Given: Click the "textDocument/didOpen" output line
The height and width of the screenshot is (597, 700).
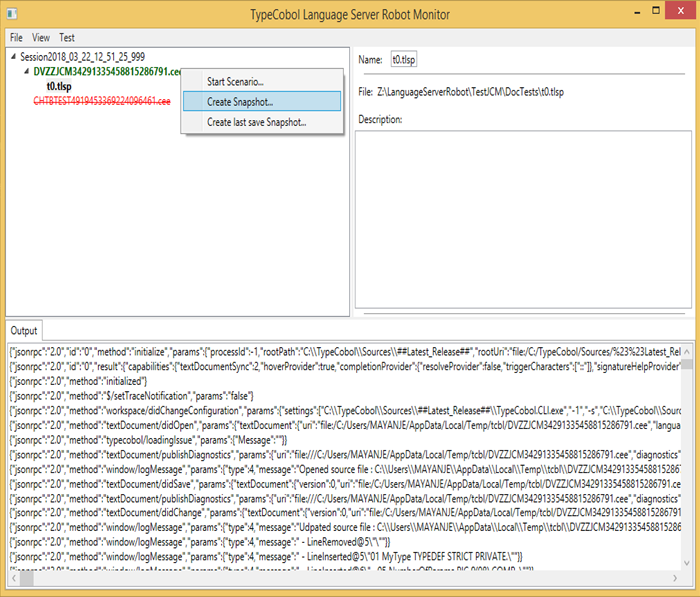Looking at the screenshot, I should click(345, 425).
